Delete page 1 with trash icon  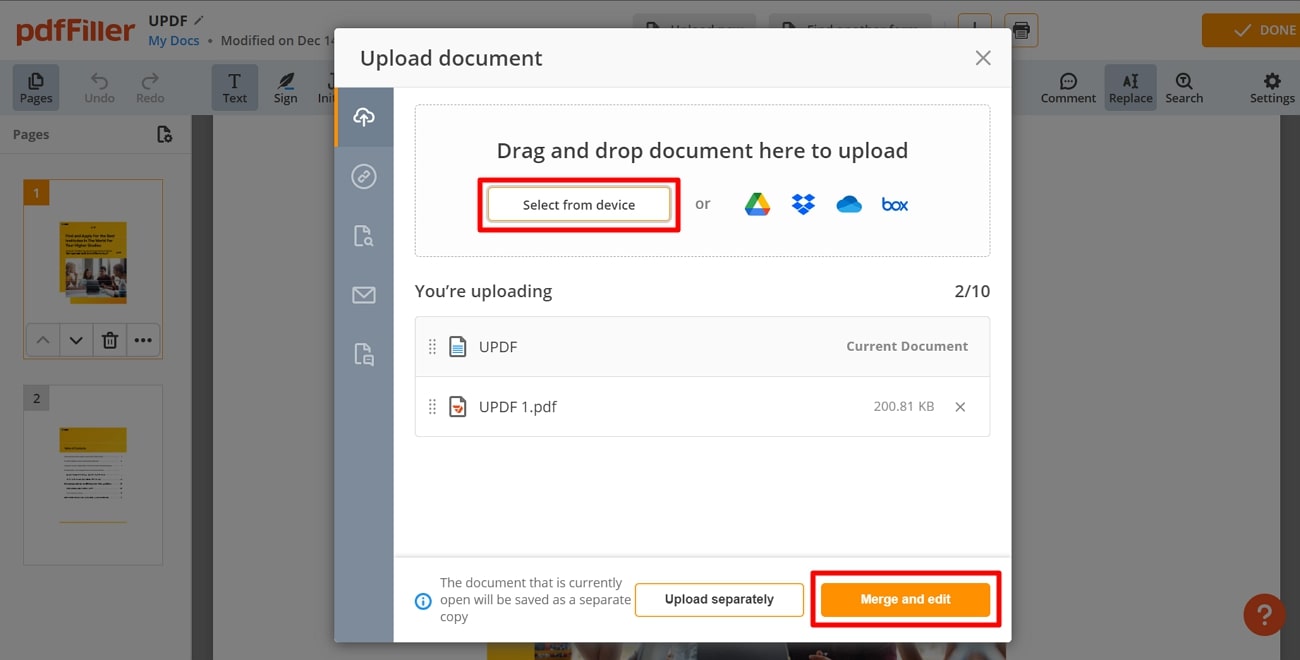109,340
